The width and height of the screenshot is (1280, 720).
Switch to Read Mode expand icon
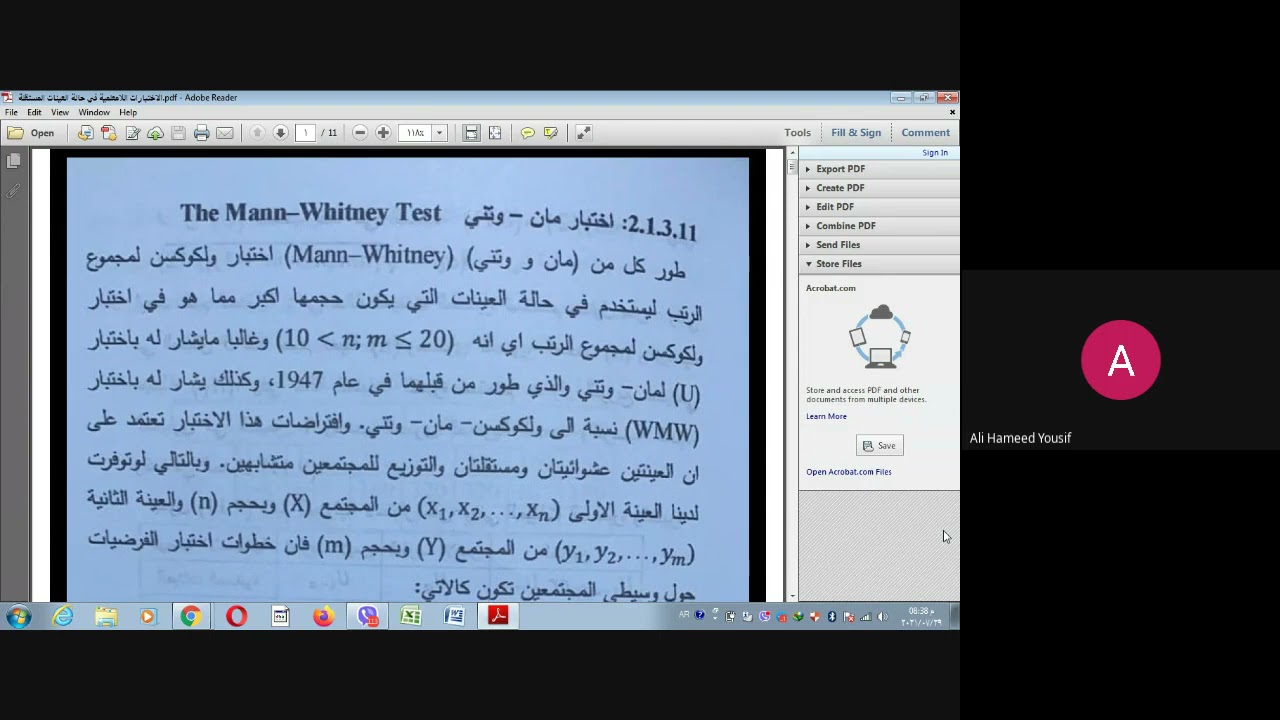coord(583,133)
